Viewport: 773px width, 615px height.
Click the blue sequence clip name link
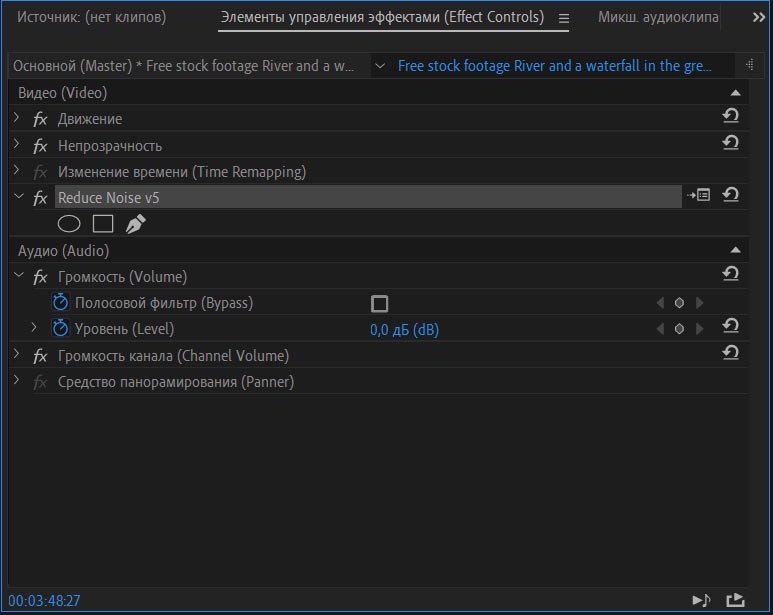point(555,66)
